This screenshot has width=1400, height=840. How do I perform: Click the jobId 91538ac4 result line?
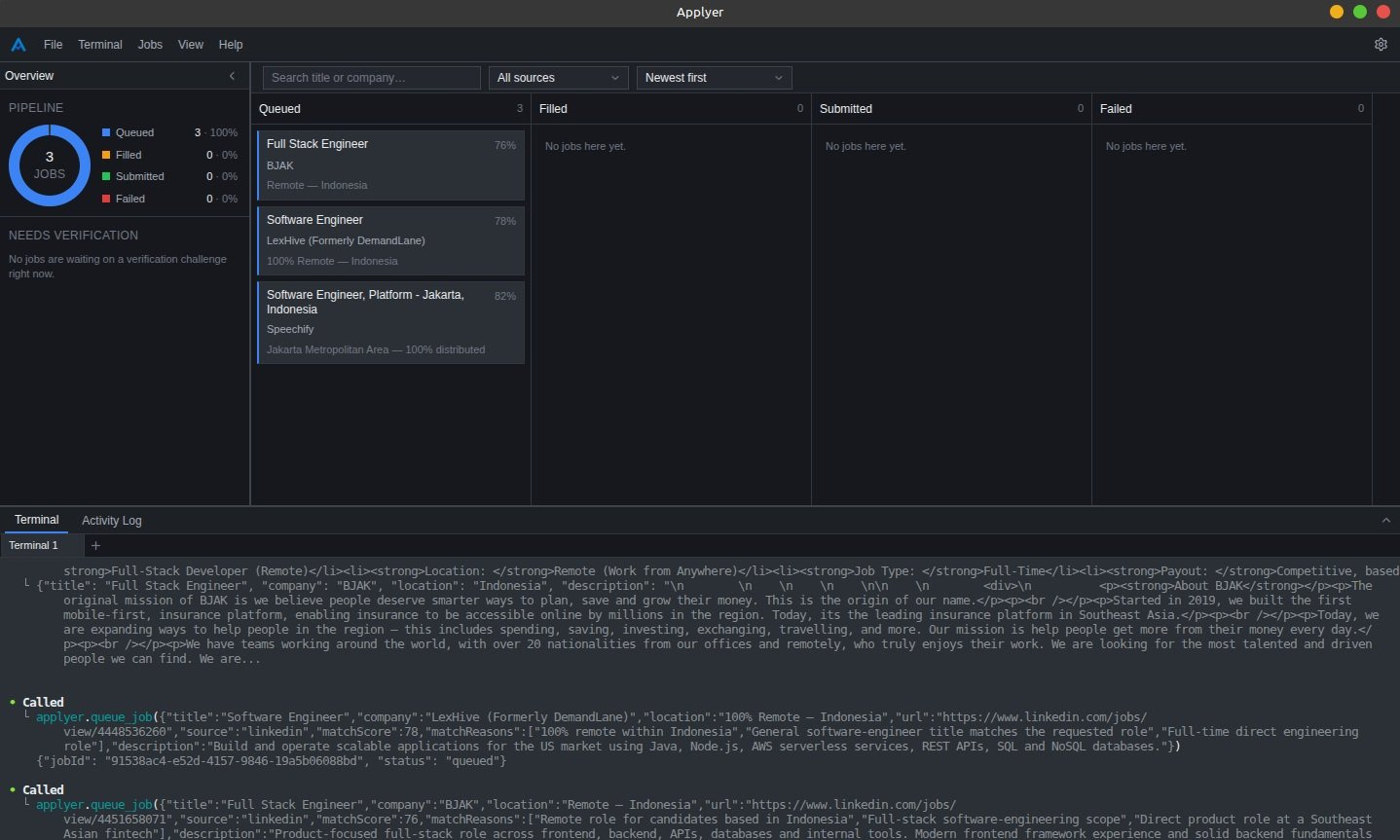271,761
